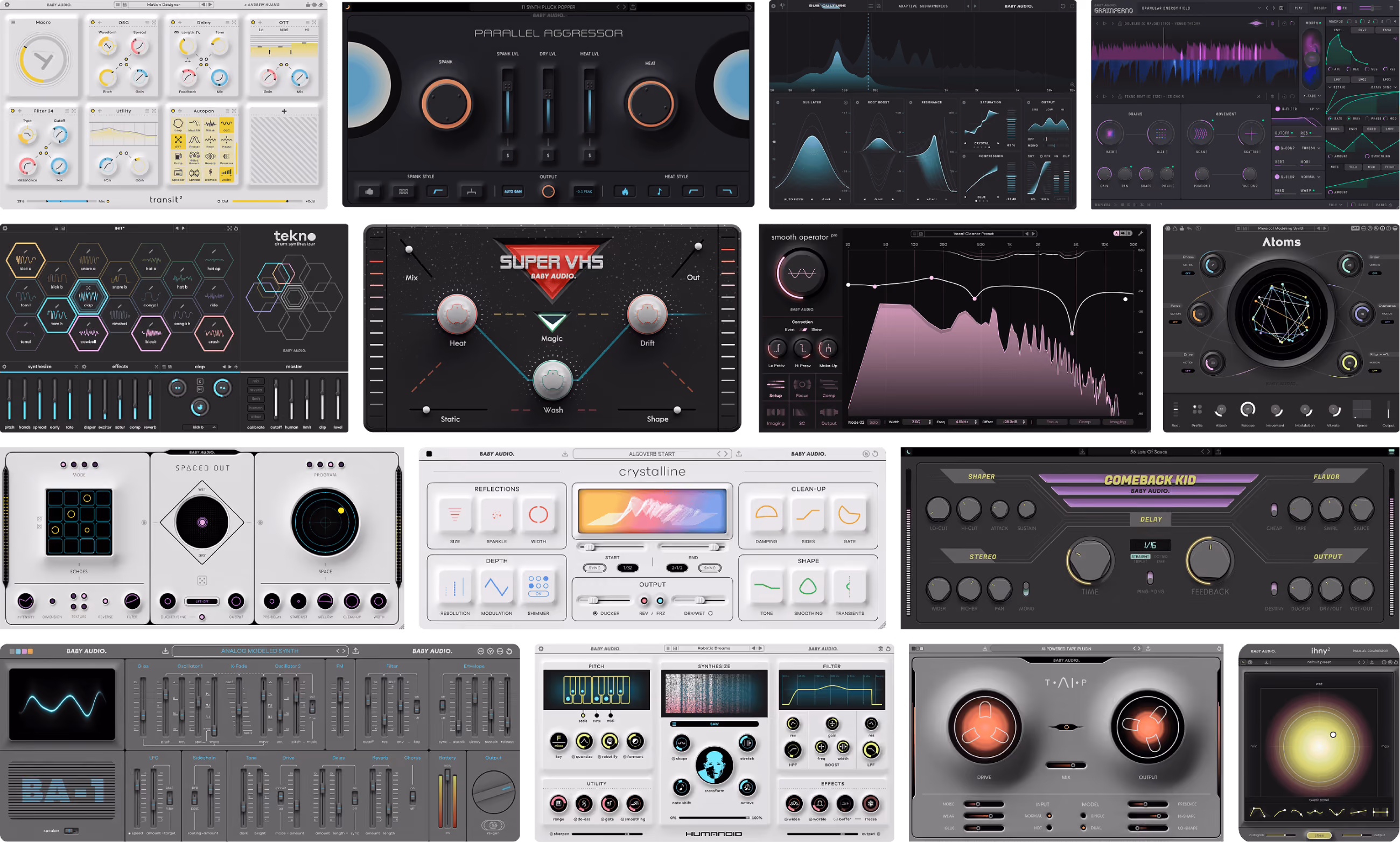Click the Width circle icon in Crystalline
1400x842 pixels.
point(538,515)
